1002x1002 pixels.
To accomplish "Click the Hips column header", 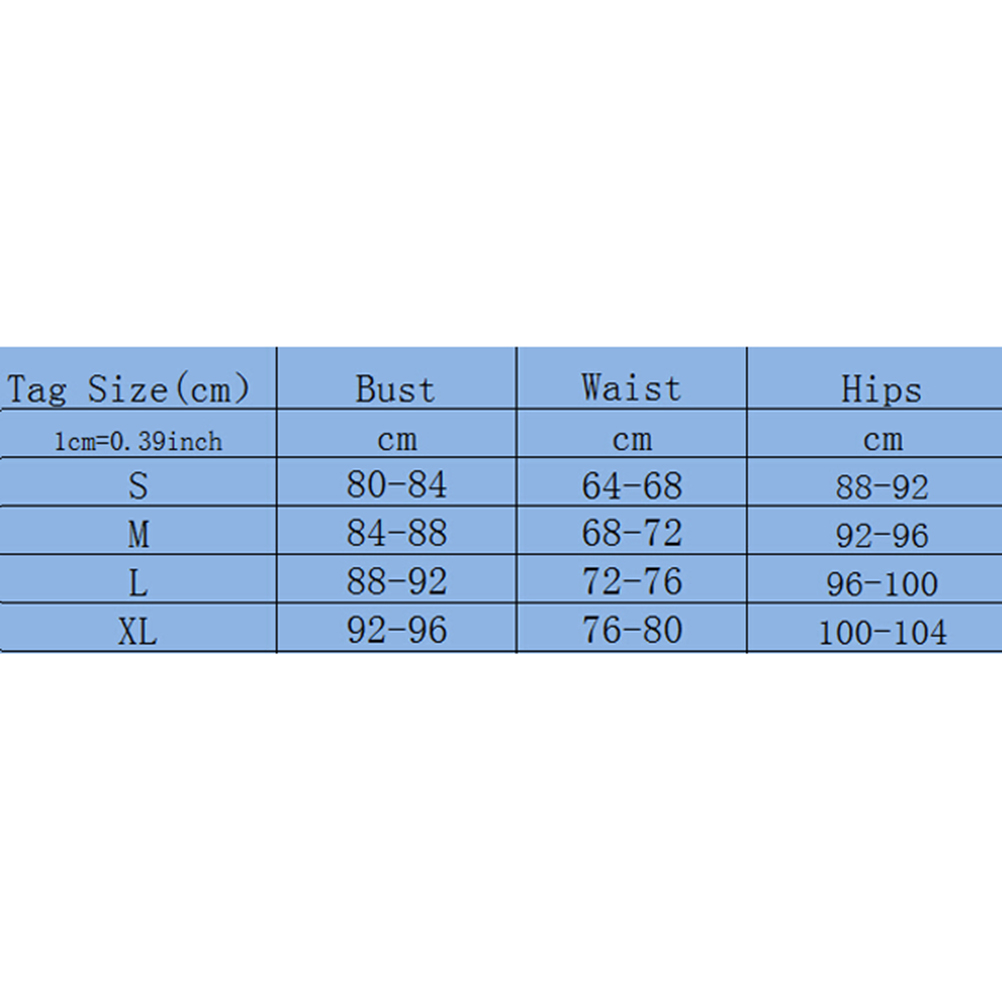I will tap(881, 388).
